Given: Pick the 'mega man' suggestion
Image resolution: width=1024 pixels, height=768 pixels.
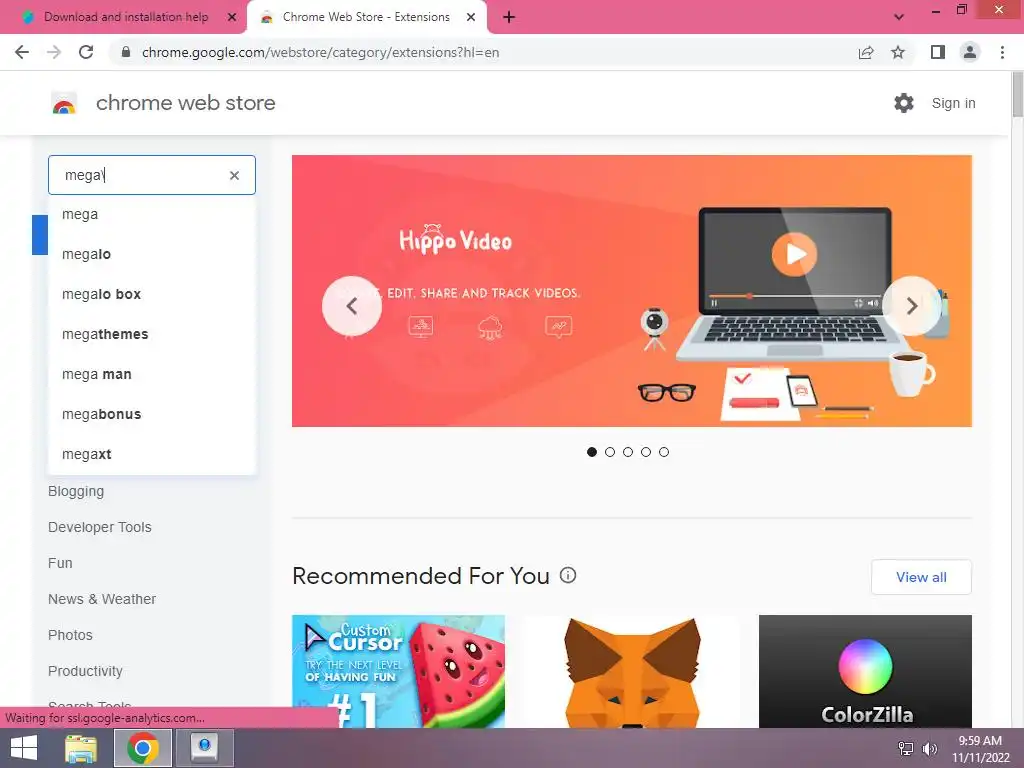Looking at the screenshot, I should click(x=152, y=374).
